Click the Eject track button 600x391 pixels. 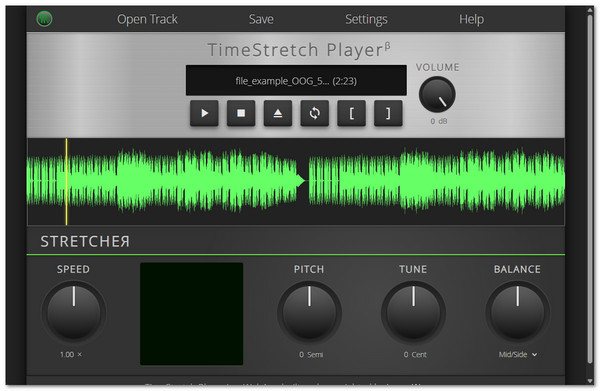[x=278, y=113]
